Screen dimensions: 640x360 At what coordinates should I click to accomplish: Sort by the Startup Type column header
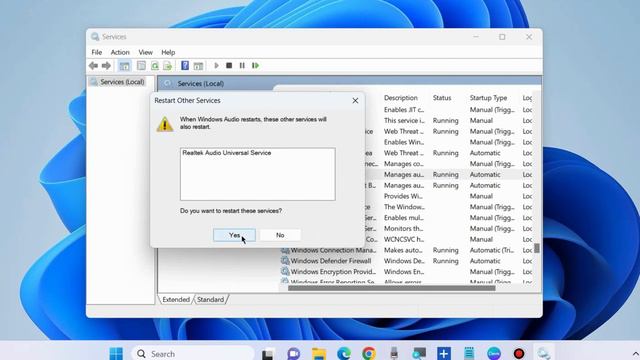point(488,98)
